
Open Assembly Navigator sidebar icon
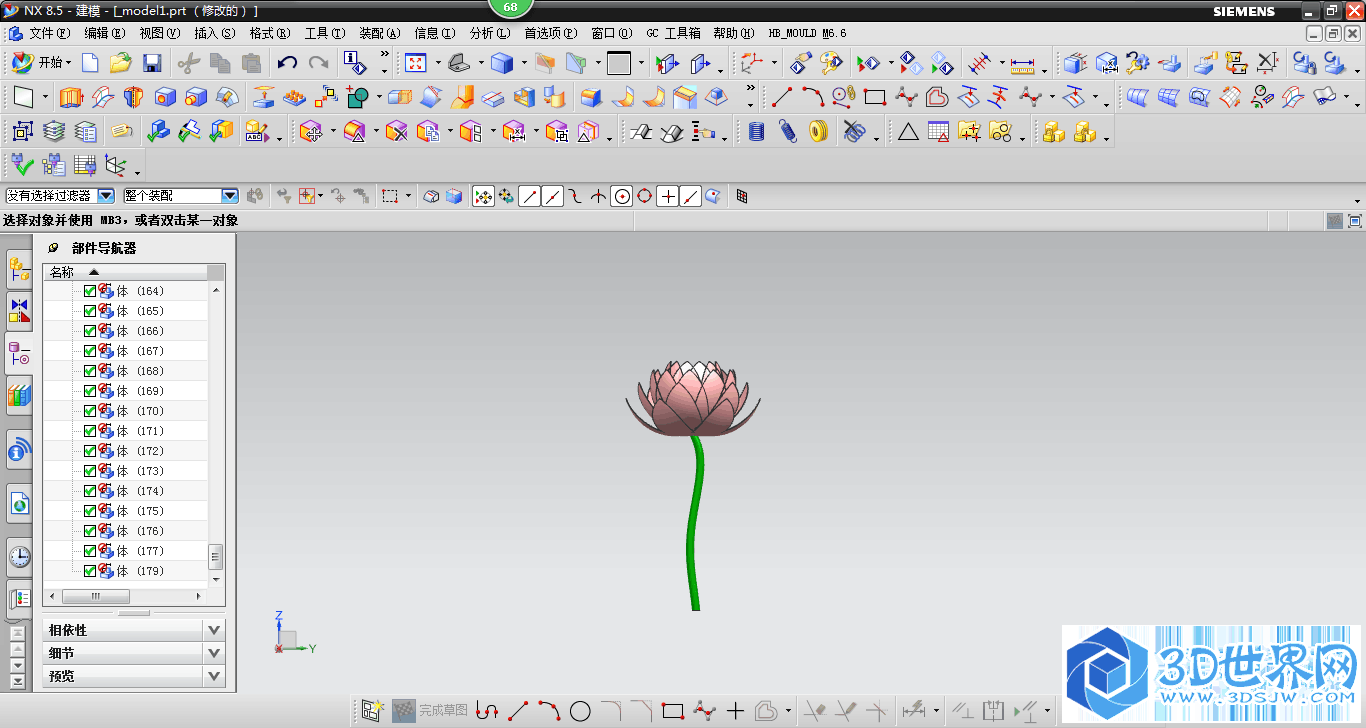[x=19, y=268]
